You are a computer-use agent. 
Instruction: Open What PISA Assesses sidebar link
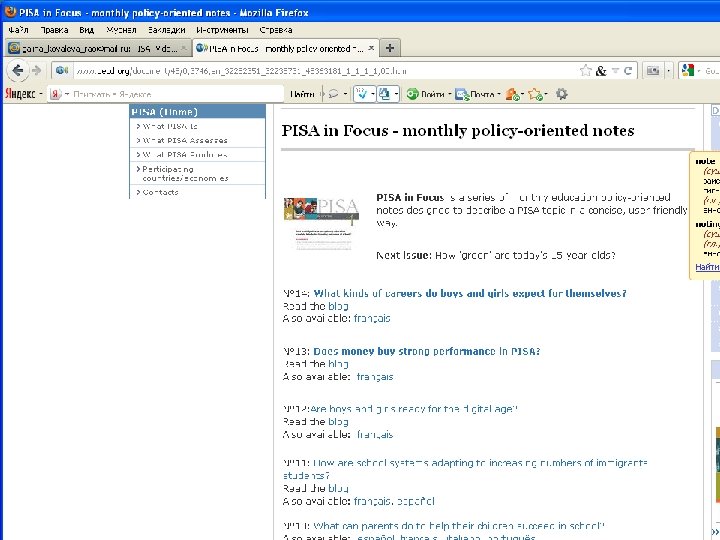click(184, 140)
